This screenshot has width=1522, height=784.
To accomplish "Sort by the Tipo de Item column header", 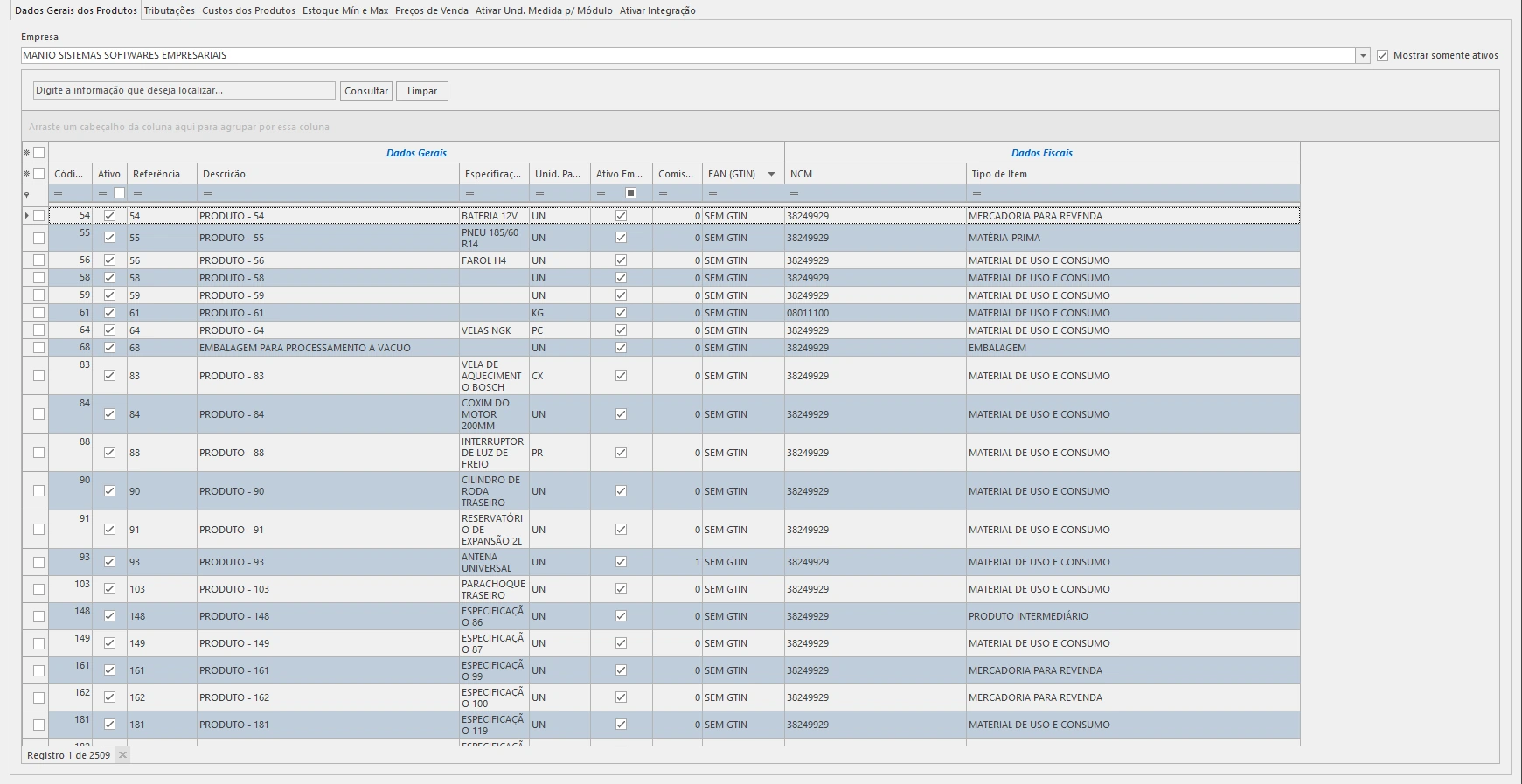I will coord(1133,174).
